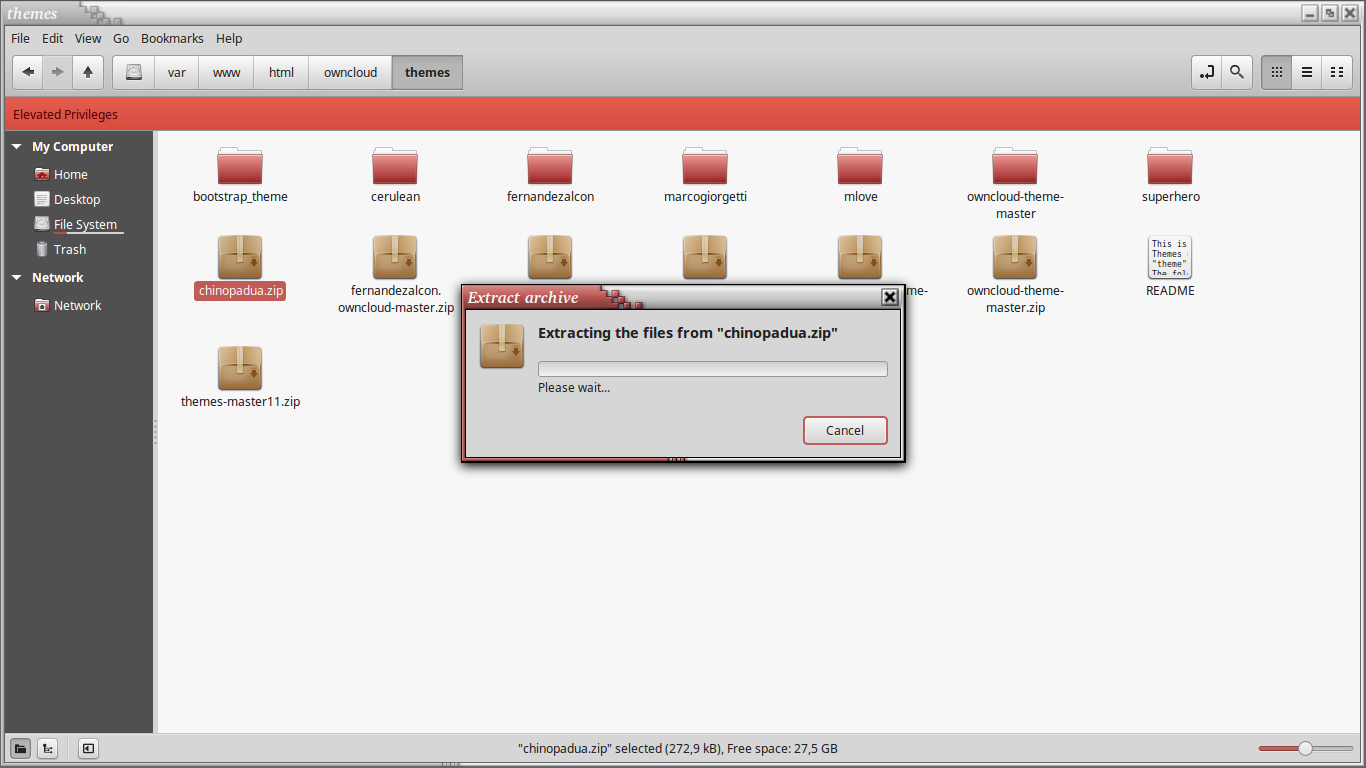Switch to list view
Viewport: 1366px width, 768px height.
pos(1307,72)
